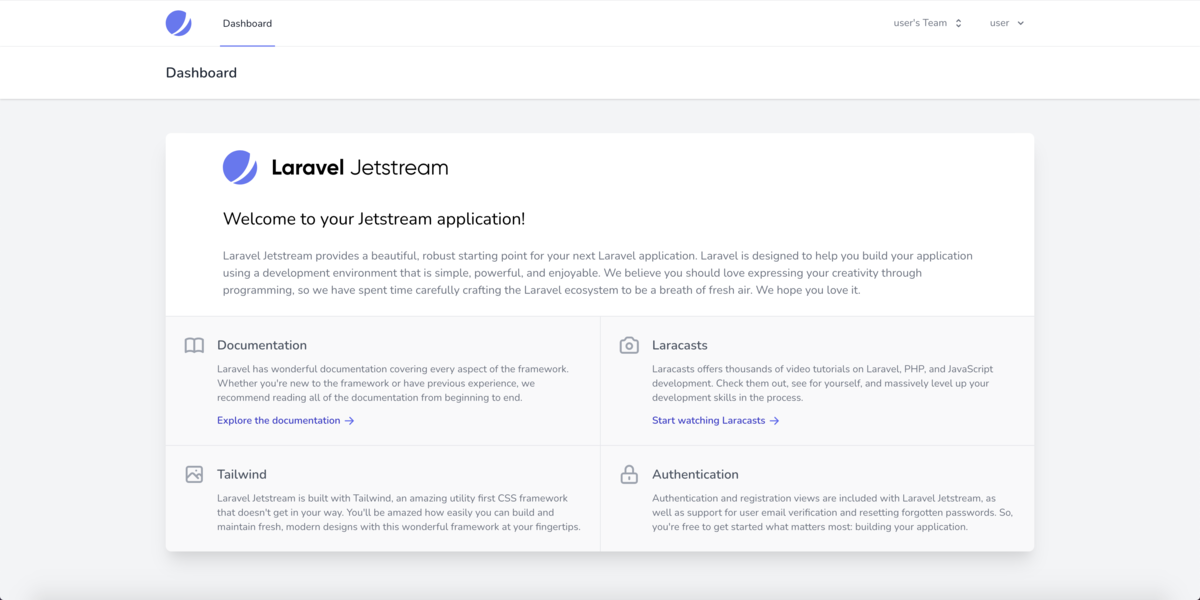Click the Laracasts camera icon
The width and height of the screenshot is (1200, 600).
point(629,346)
